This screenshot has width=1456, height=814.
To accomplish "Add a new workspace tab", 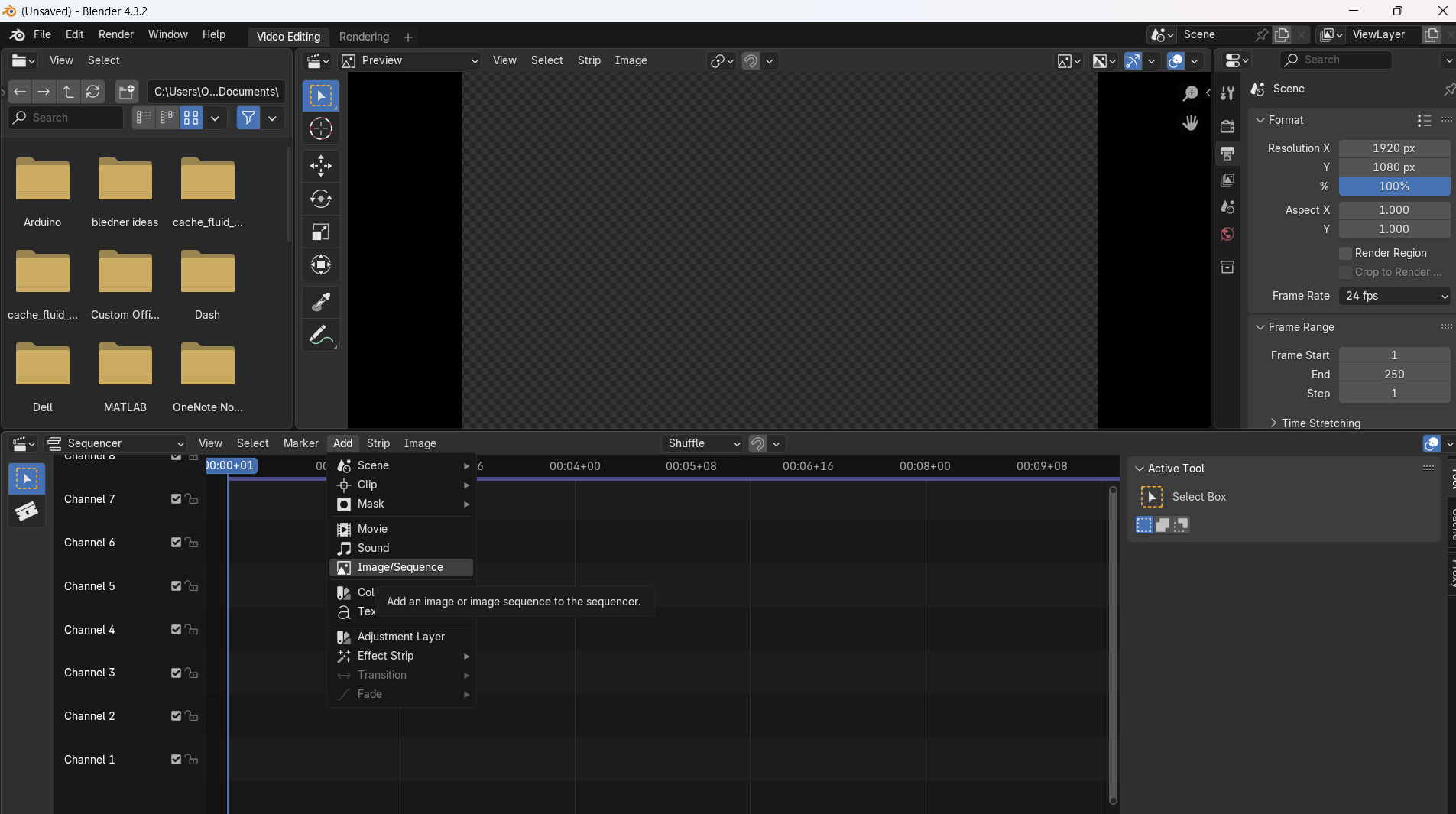I will coord(407,37).
